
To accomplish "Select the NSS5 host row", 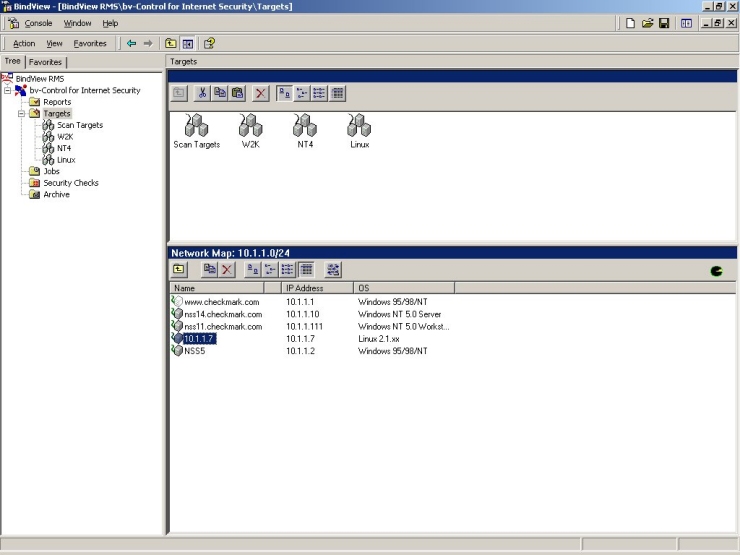I will pyautogui.click(x=311, y=351).
